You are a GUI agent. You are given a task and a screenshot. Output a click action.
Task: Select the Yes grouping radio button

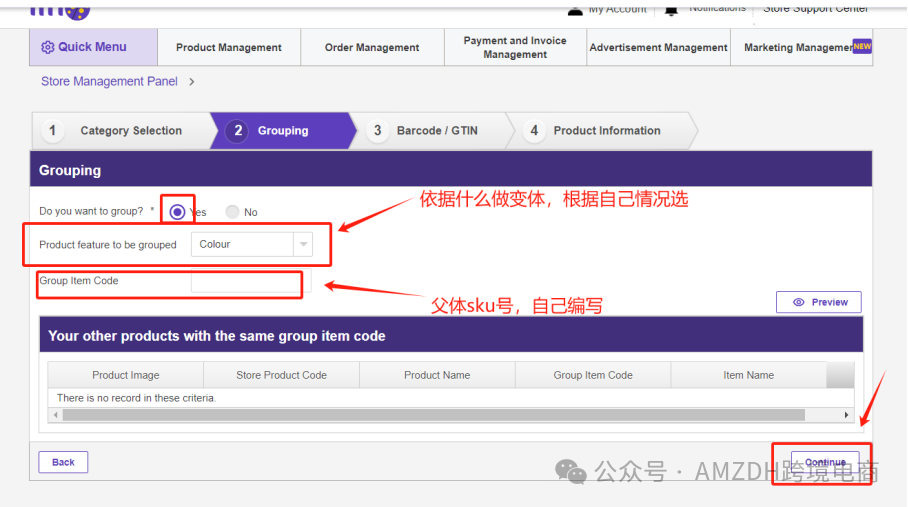click(177, 212)
